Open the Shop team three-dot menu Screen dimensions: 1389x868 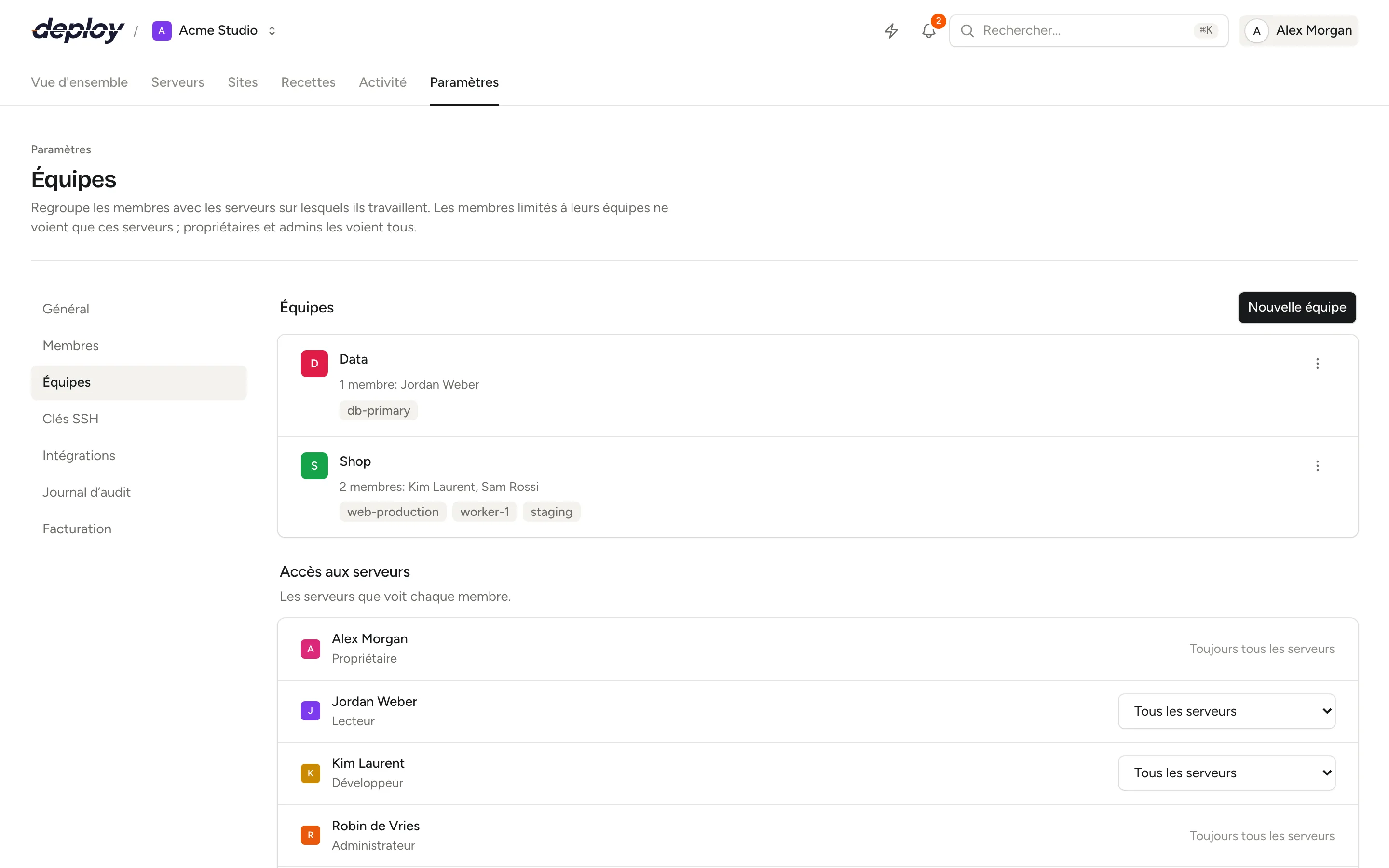click(x=1317, y=465)
